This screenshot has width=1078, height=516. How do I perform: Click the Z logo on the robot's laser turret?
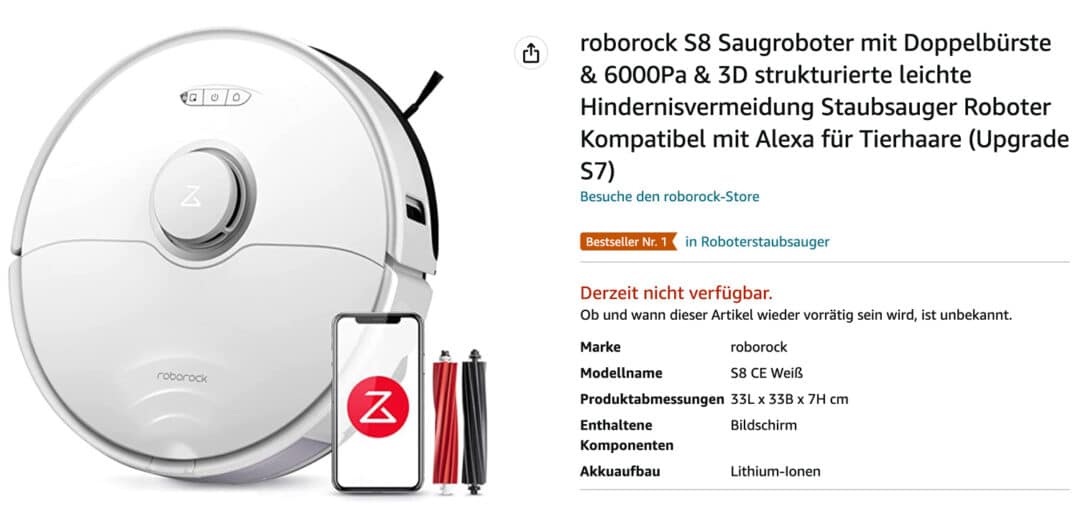(x=190, y=196)
